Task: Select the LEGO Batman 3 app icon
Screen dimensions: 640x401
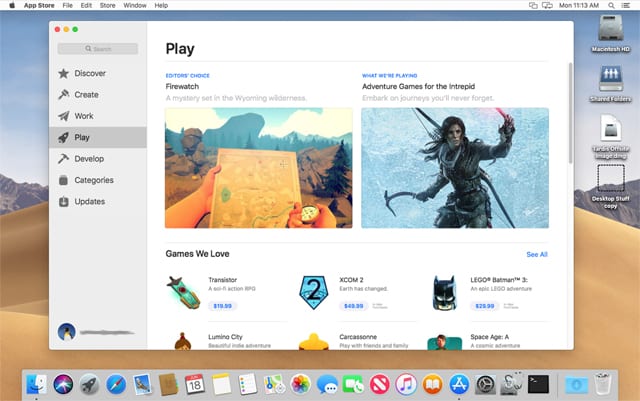Action: (445, 291)
